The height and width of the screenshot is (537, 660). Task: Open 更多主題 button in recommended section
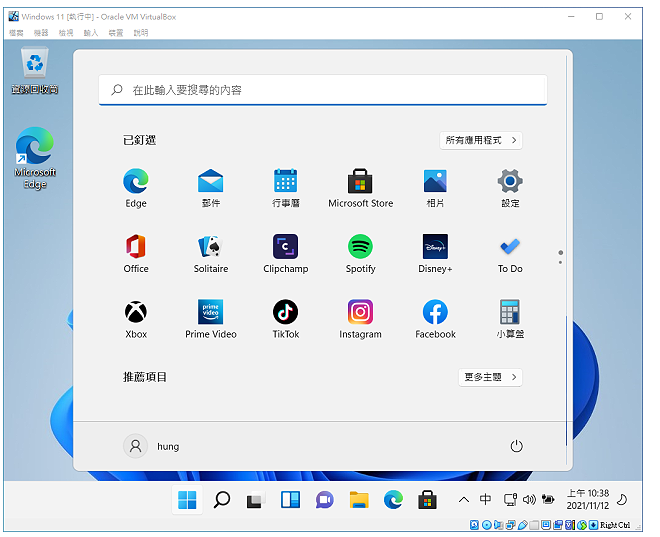pyautogui.click(x=490, y=377)
